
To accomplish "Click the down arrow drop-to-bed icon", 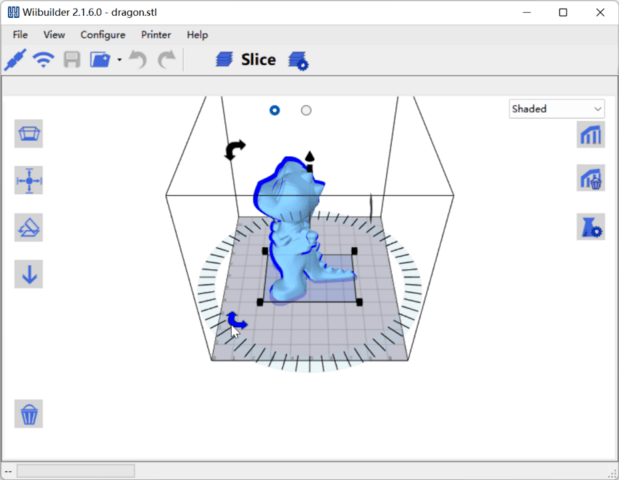I will coord(29,274).
